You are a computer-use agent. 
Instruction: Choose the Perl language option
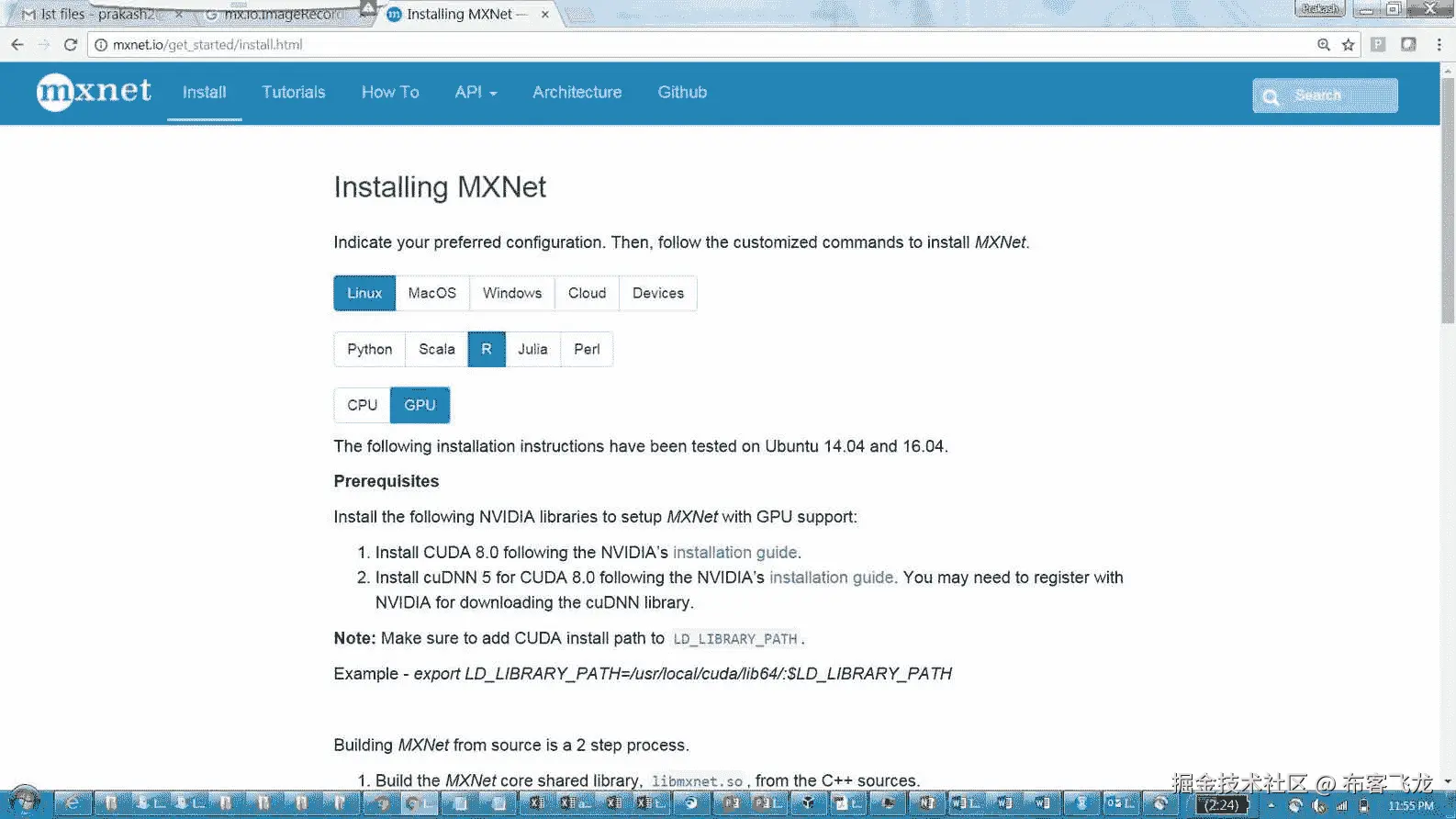[x=587, y=349]
